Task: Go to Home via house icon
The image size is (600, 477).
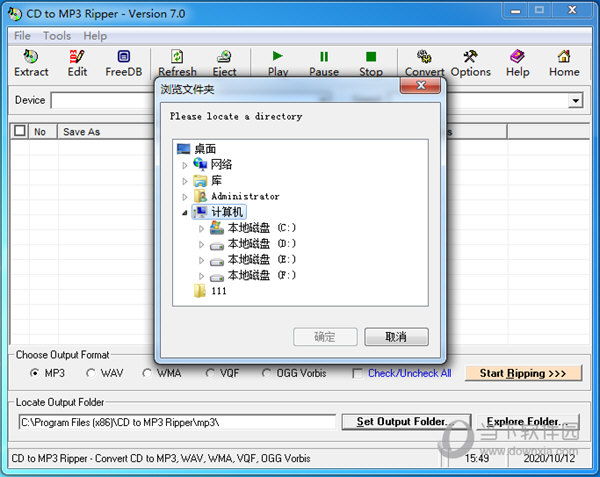Action: [564, 57]
